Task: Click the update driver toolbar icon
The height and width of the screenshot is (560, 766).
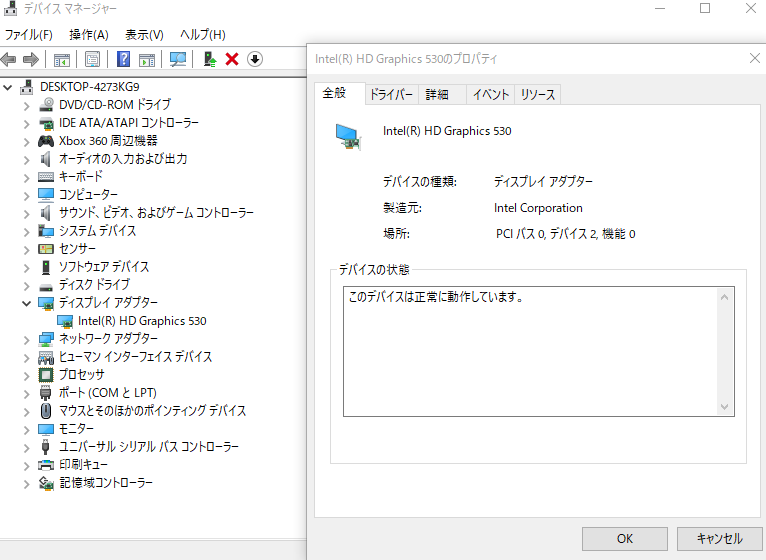Action: [210, 59]
